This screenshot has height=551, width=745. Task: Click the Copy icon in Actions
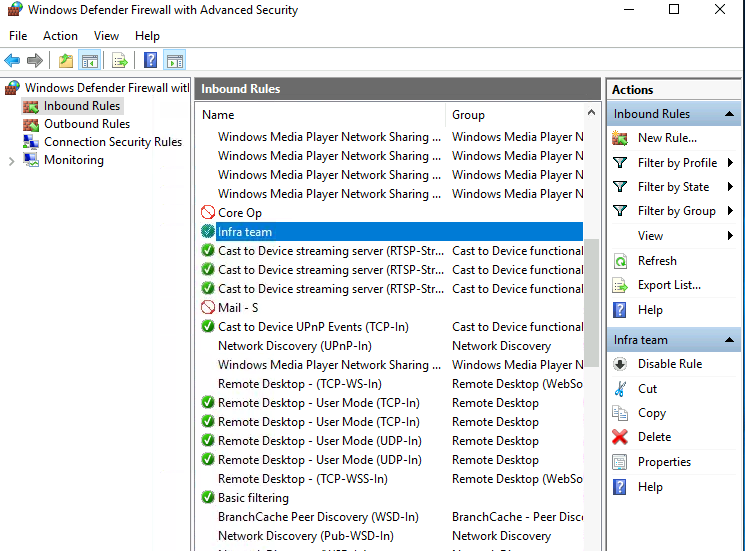[620, 413]
